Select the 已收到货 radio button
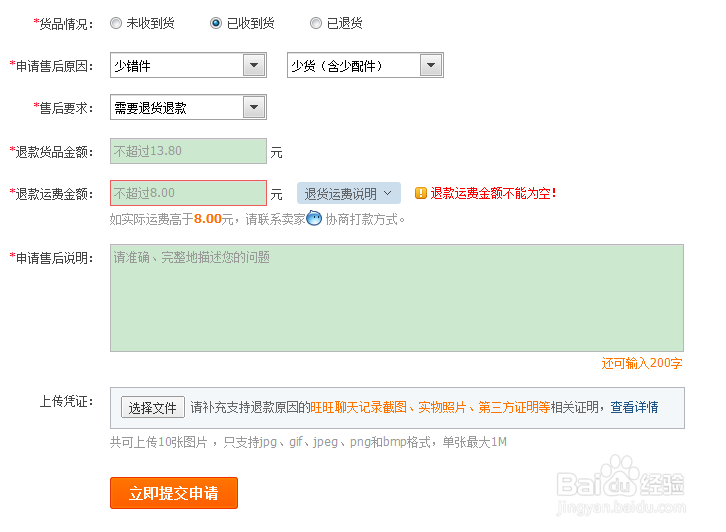Screen dimensions: 726x532 point(216,23)
